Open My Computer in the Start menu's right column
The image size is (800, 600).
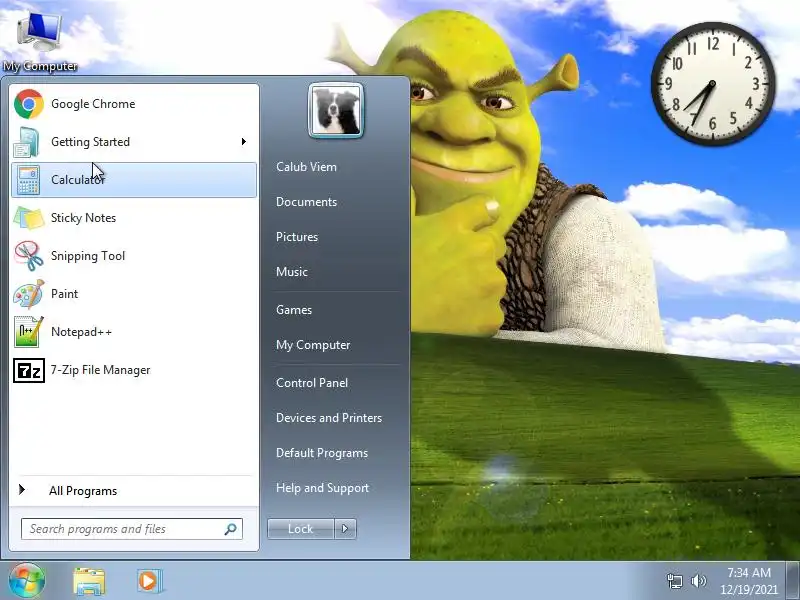click(x=313, y=345)
